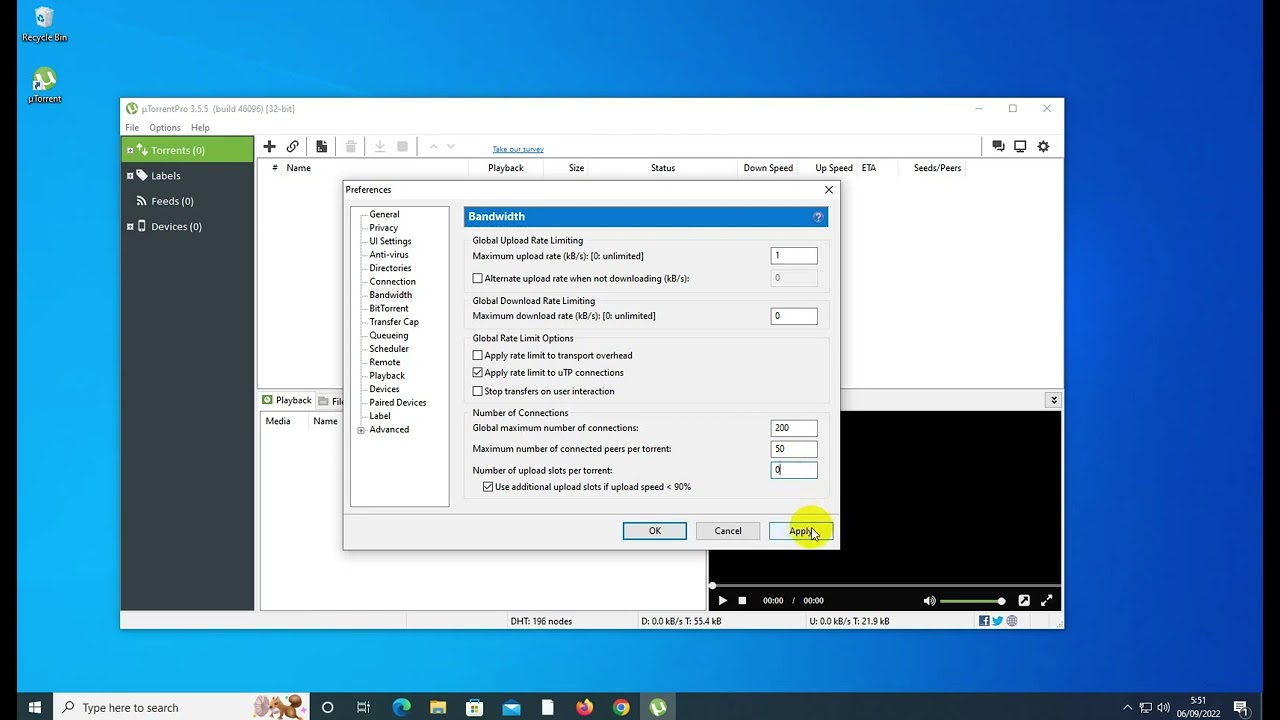Viewport: 1280px width, 720px height.
Task: Click the Cancel button
Action: pos(728,531)
